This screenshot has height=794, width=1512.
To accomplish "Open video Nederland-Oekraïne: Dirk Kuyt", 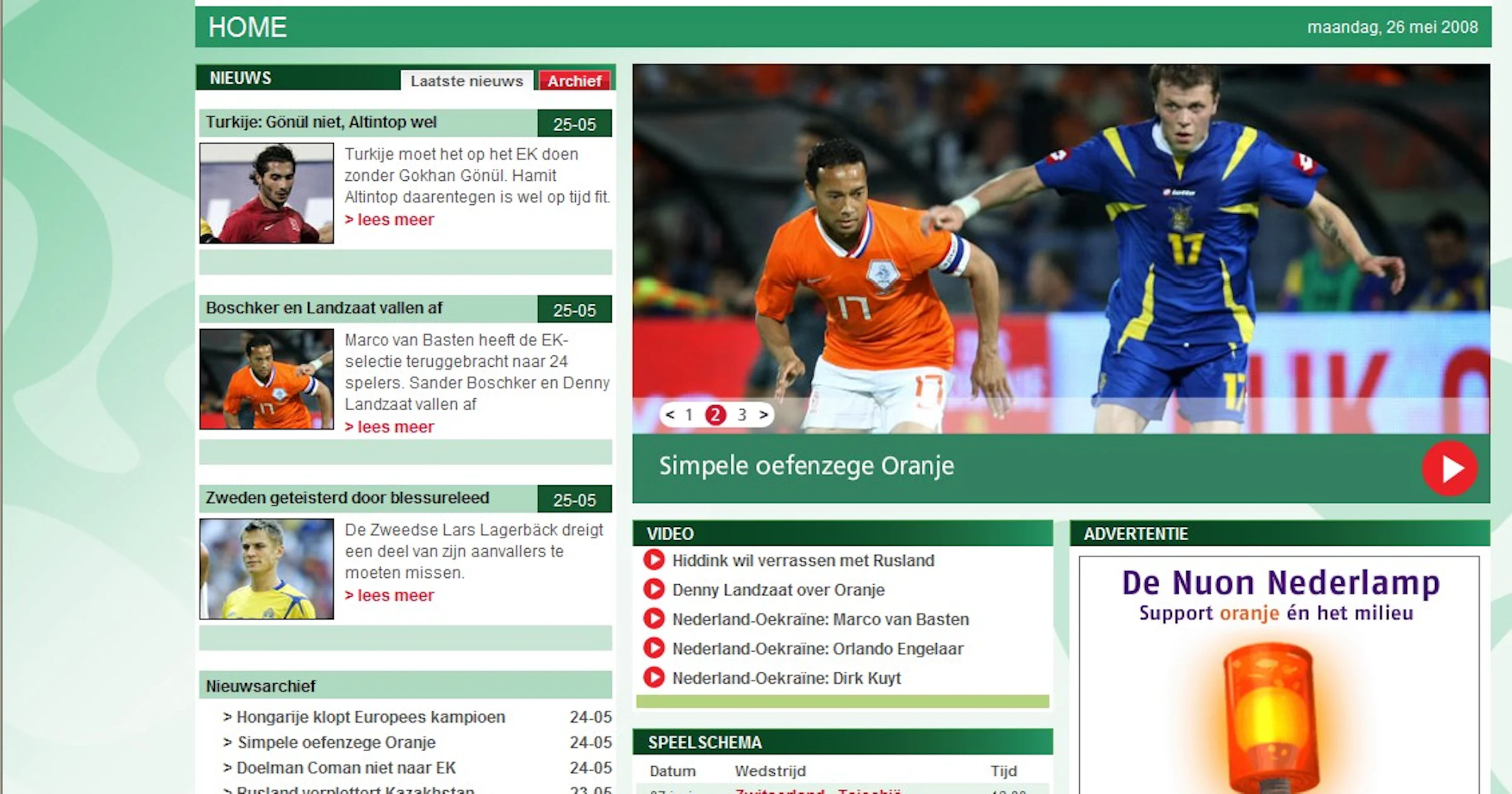I will tap(786, 678).
